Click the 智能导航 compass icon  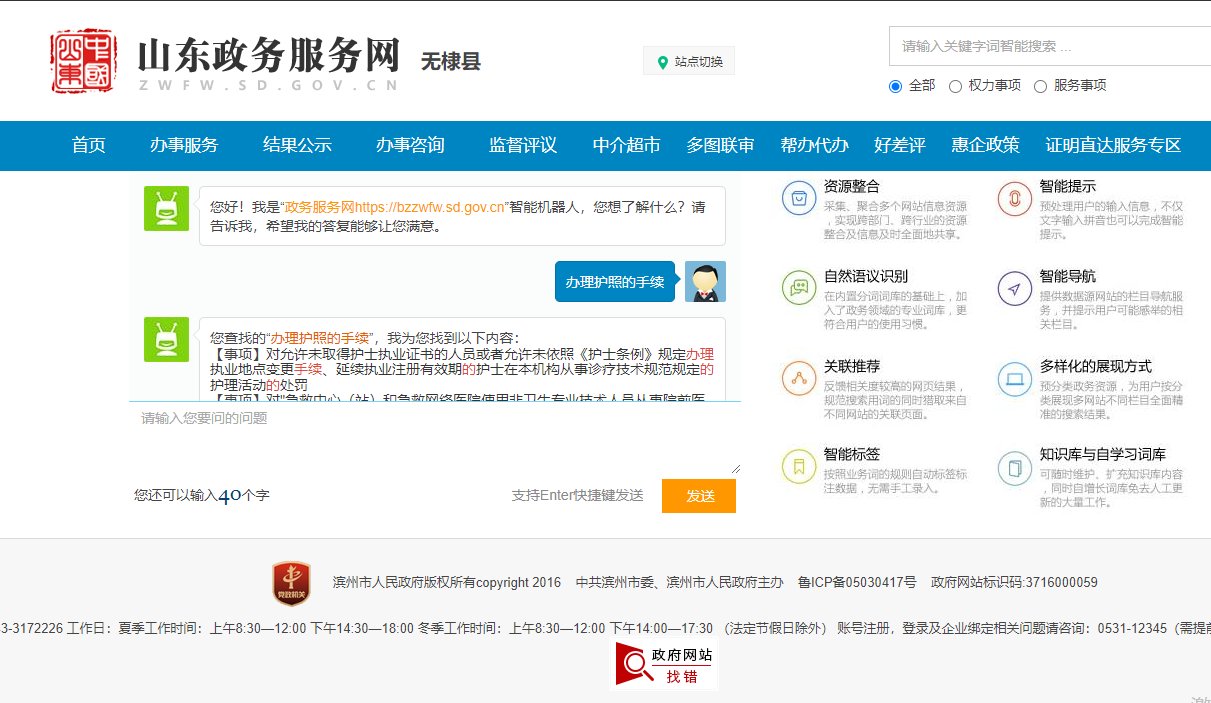pyautogui.click(x=1014, y=288)
